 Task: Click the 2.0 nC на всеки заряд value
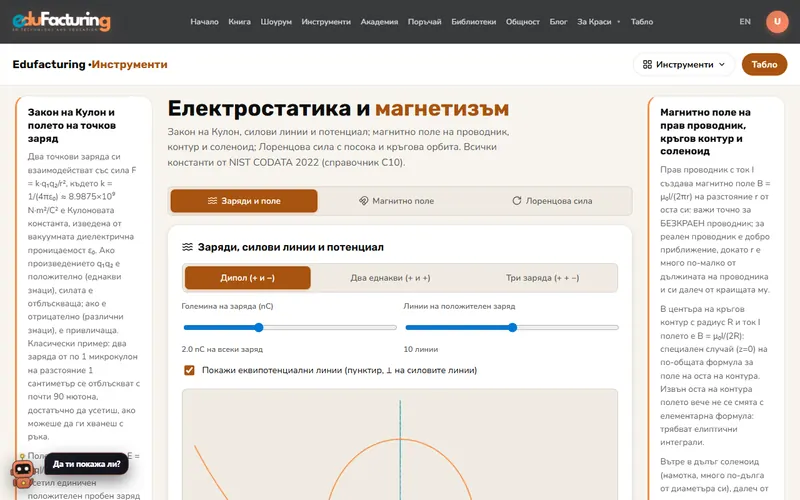pos(222,349)
